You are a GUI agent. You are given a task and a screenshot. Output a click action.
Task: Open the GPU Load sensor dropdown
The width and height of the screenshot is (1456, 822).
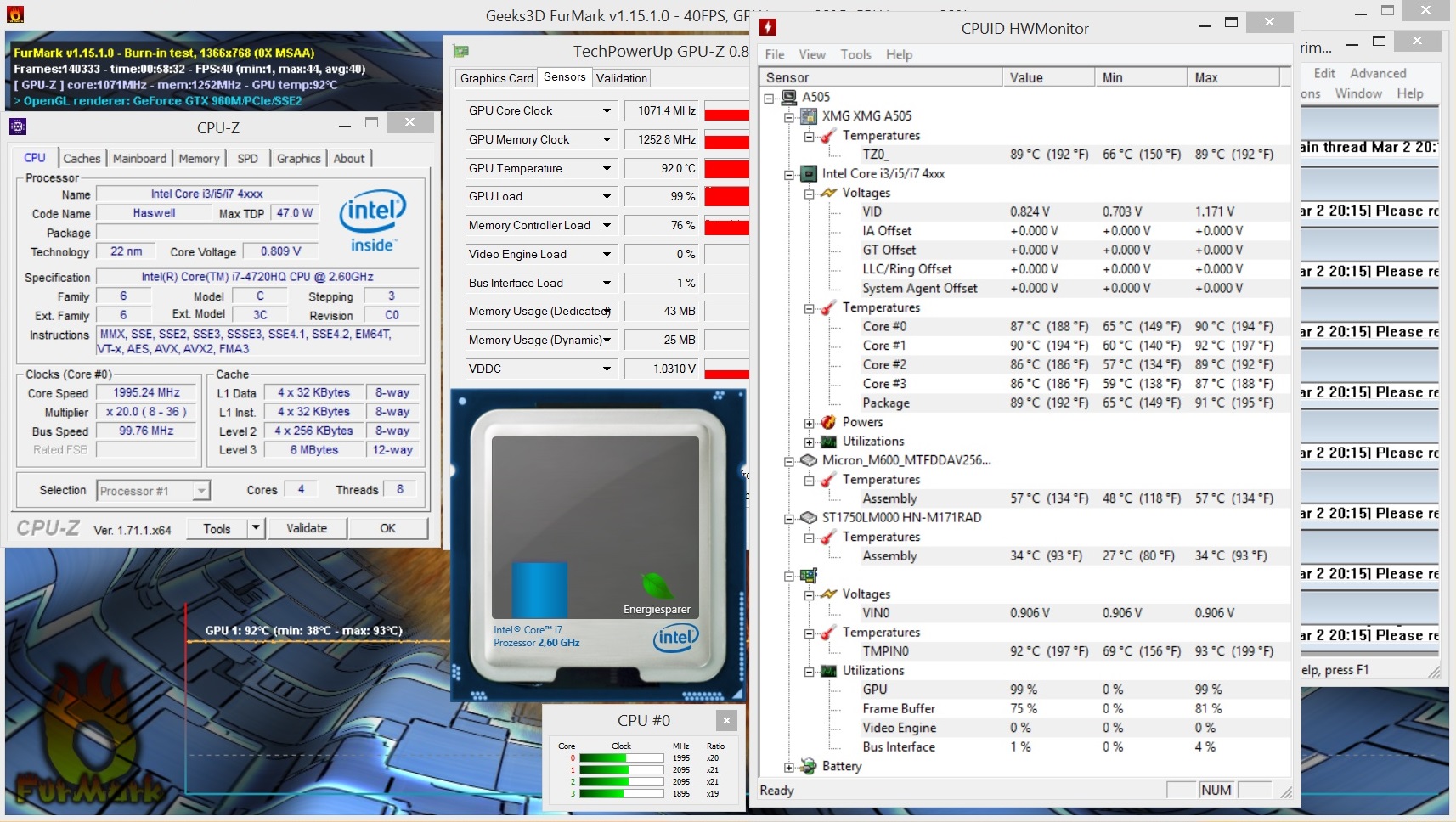click(607, 196)
